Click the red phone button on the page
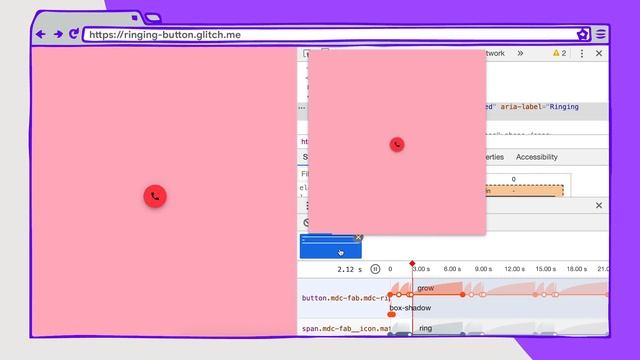 tap(155, 196)
